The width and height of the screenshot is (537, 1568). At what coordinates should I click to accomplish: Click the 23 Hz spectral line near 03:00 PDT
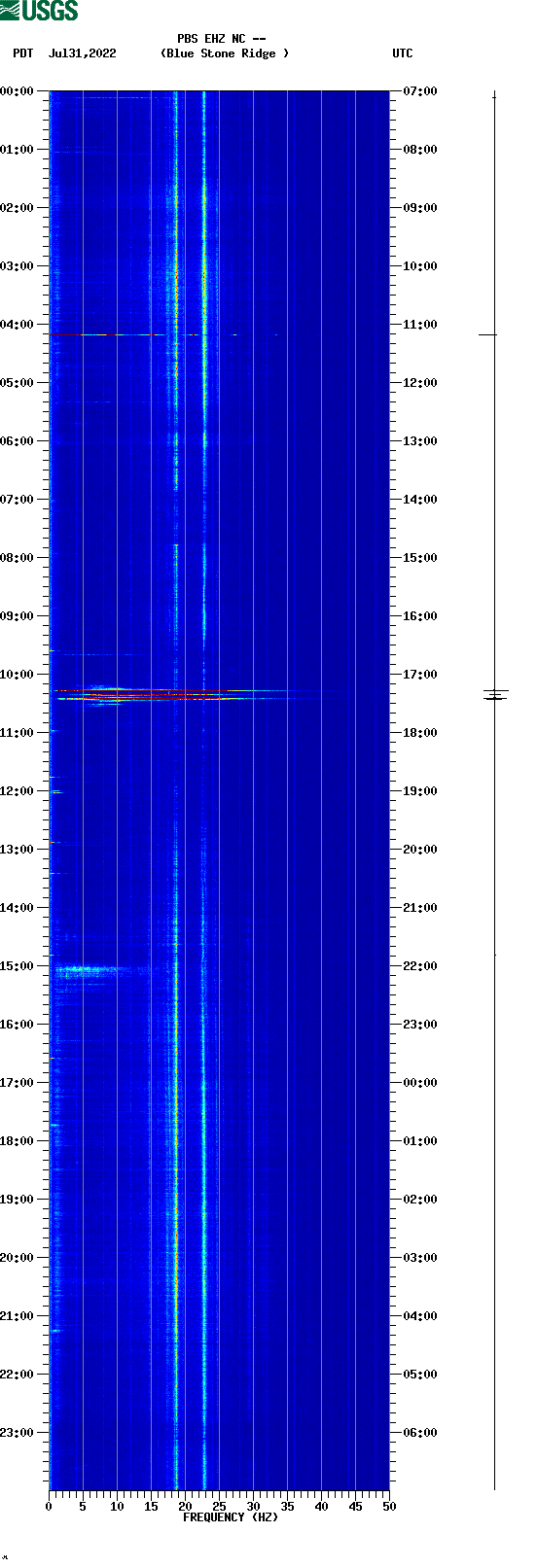(204, 266)
